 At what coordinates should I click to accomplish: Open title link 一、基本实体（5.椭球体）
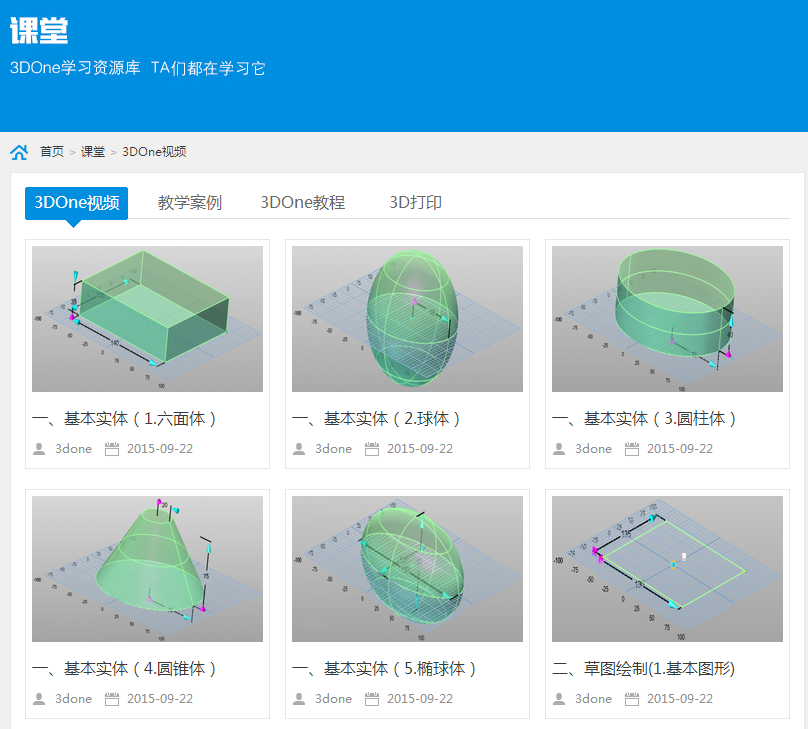click(x=385, y=669)
